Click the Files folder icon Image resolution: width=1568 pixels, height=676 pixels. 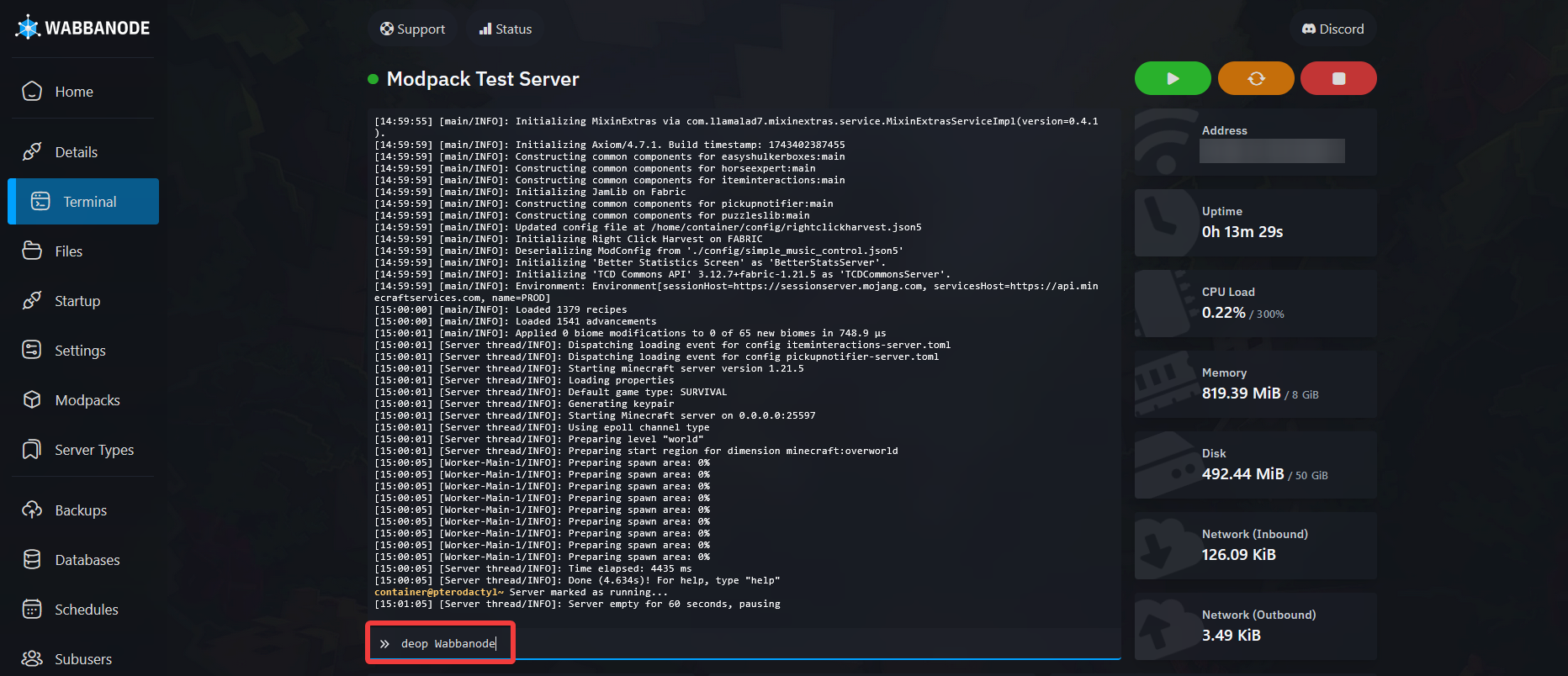click(x=32, y=251)
